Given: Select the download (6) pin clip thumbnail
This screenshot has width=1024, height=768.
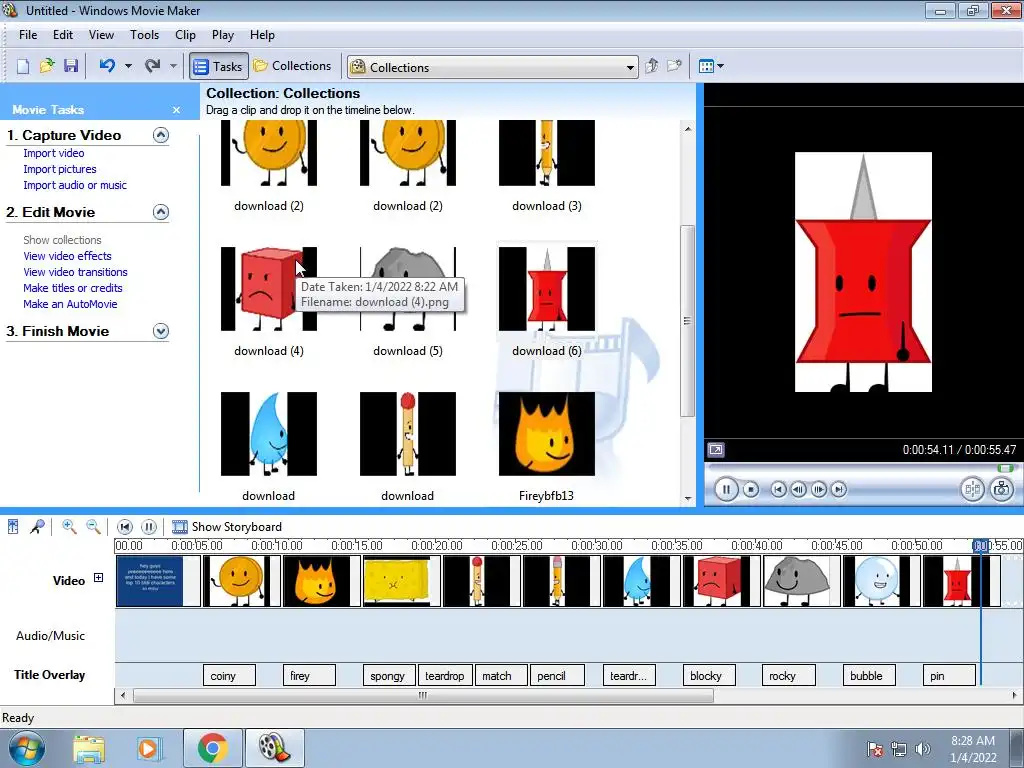Looking at the screenshot, I should point(547,289).
